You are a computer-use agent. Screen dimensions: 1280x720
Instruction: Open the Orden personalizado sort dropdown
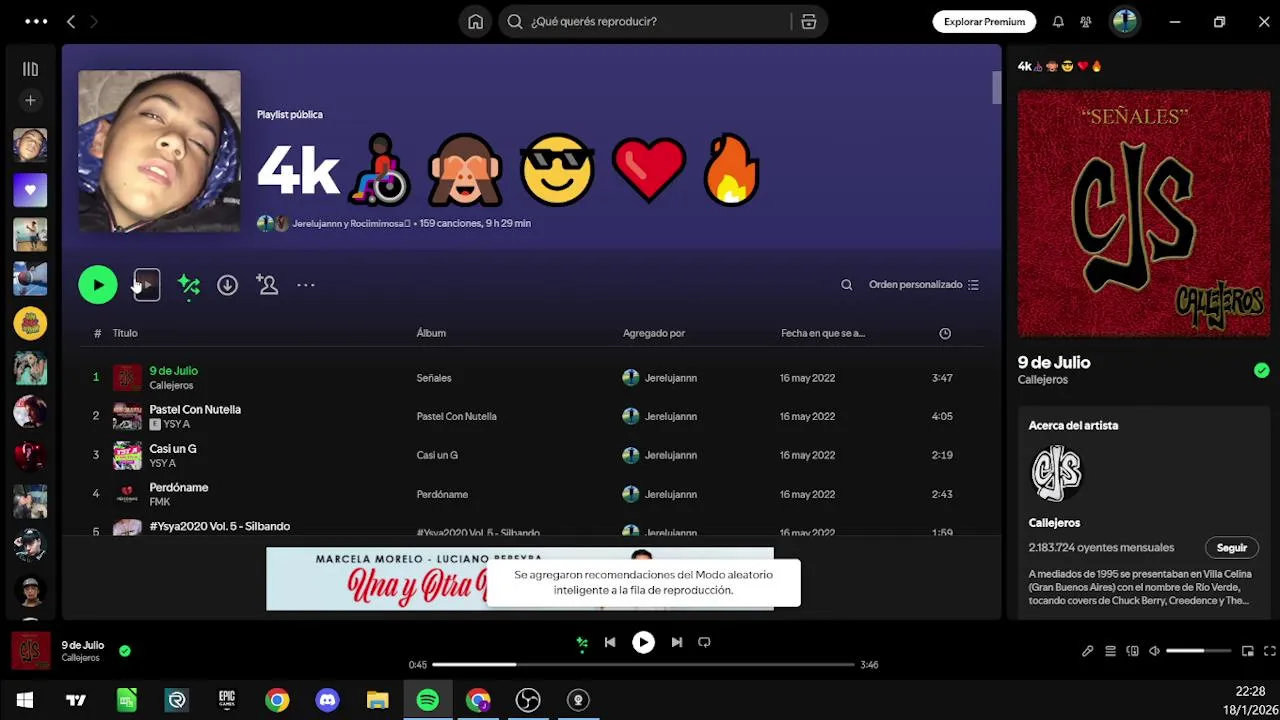924,285
